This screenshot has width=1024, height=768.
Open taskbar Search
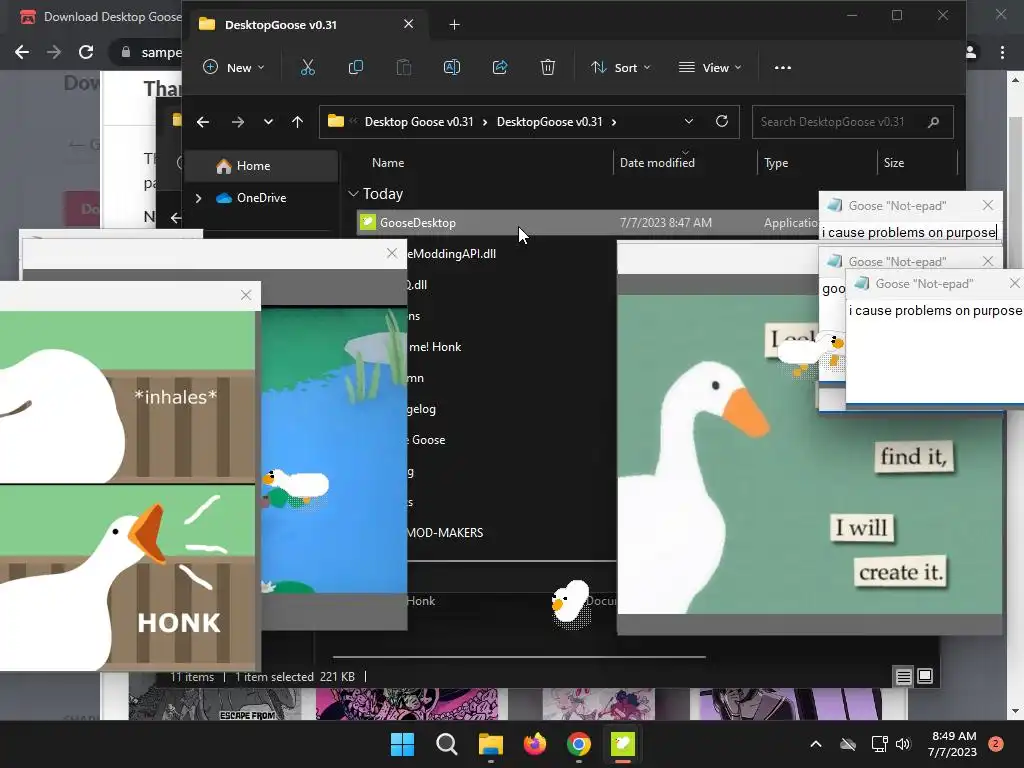tap(447, 744)
